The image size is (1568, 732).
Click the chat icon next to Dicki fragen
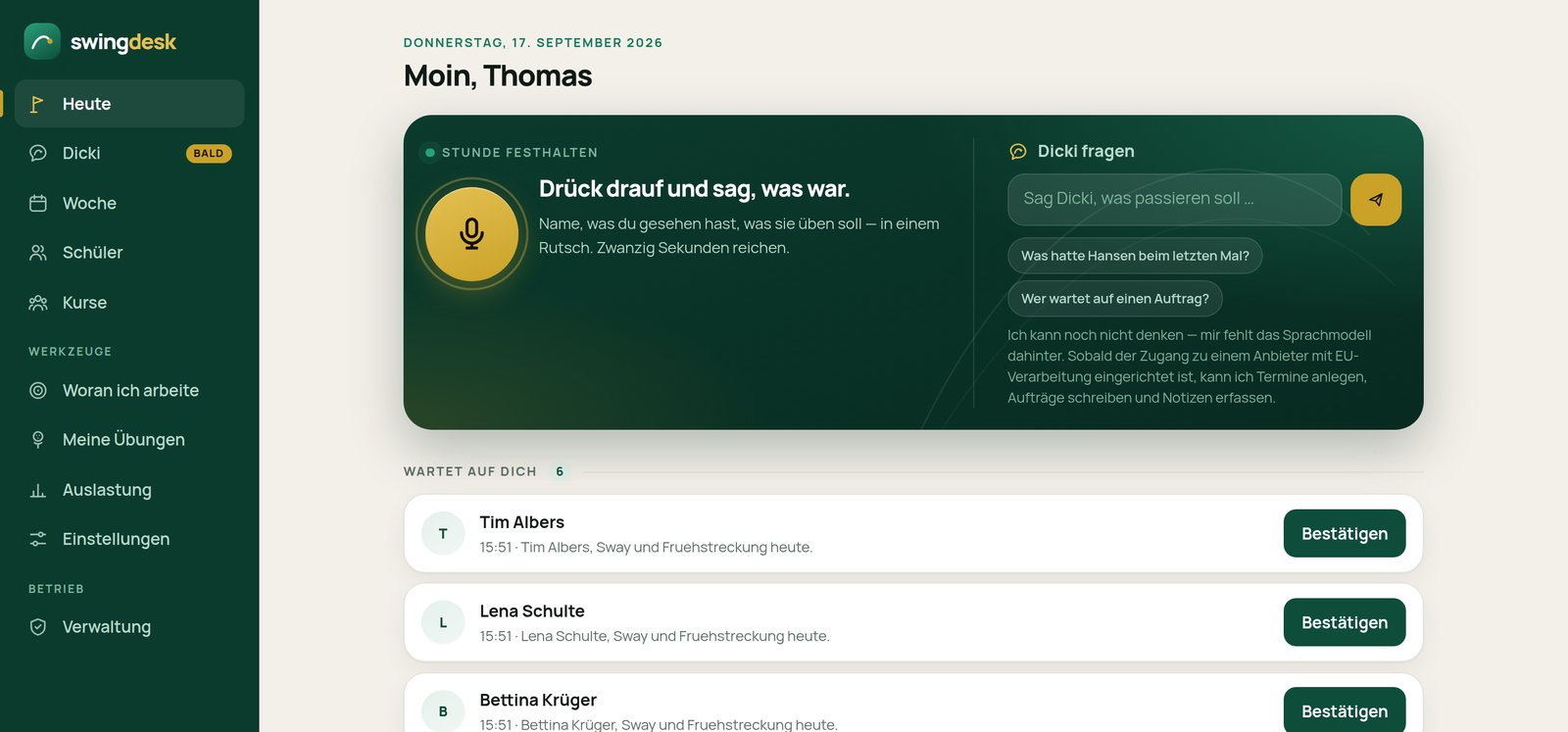[1018, 151]
